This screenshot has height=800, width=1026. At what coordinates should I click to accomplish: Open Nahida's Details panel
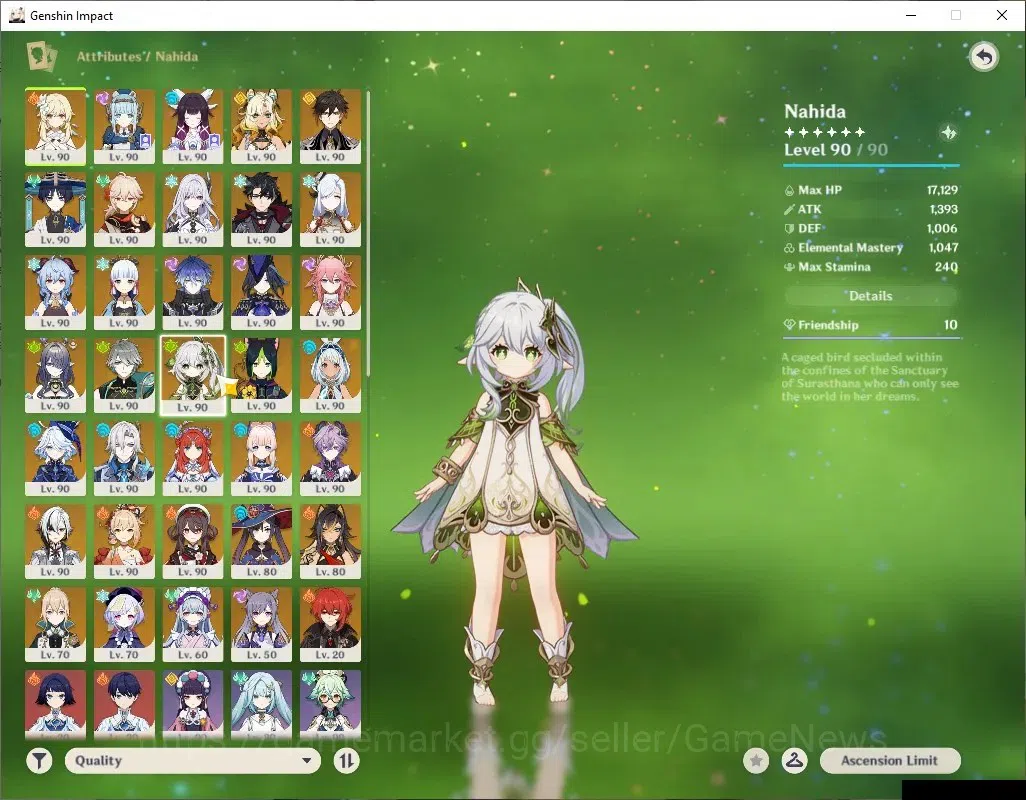pos(870,296)
